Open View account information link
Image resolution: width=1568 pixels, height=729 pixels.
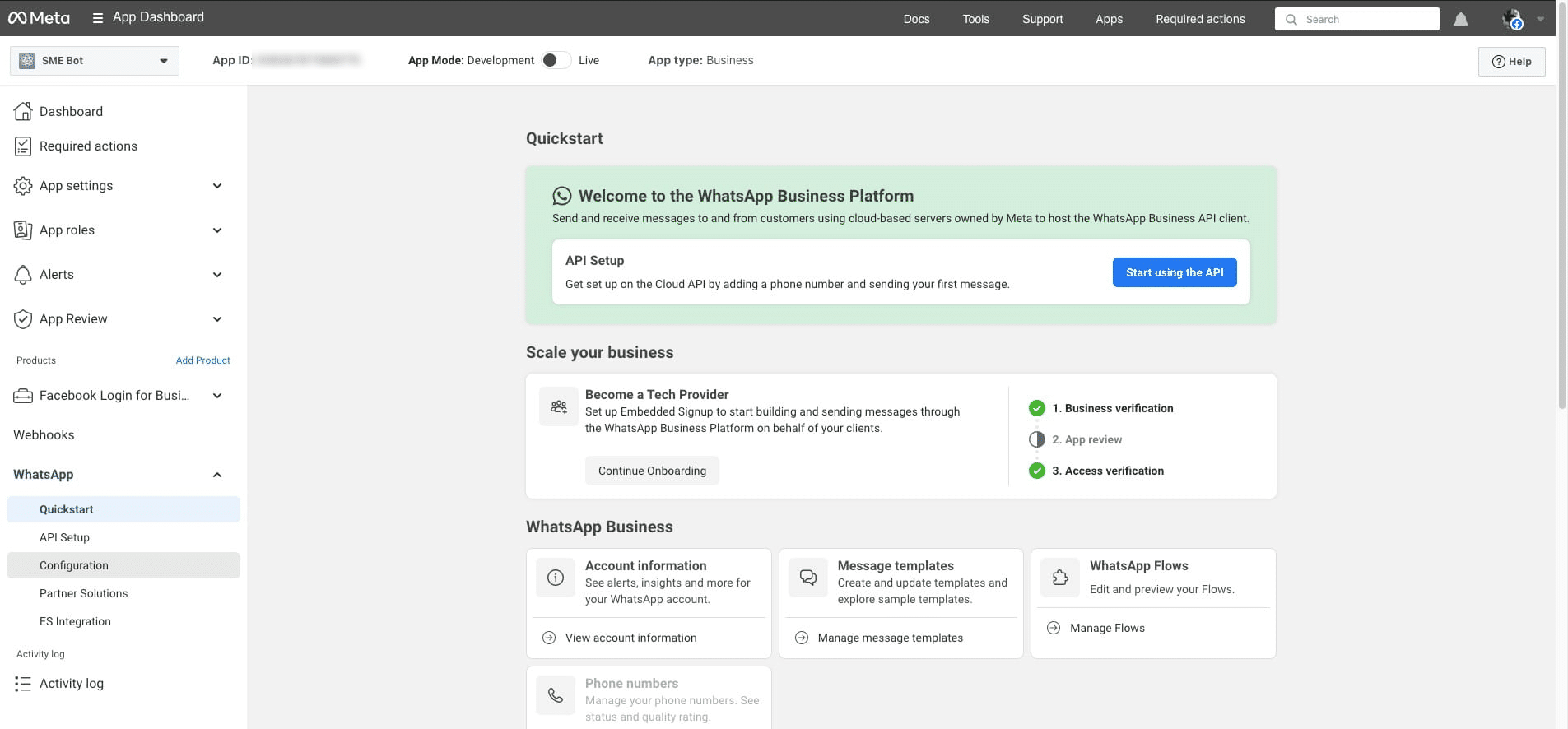tap(631, 638)
